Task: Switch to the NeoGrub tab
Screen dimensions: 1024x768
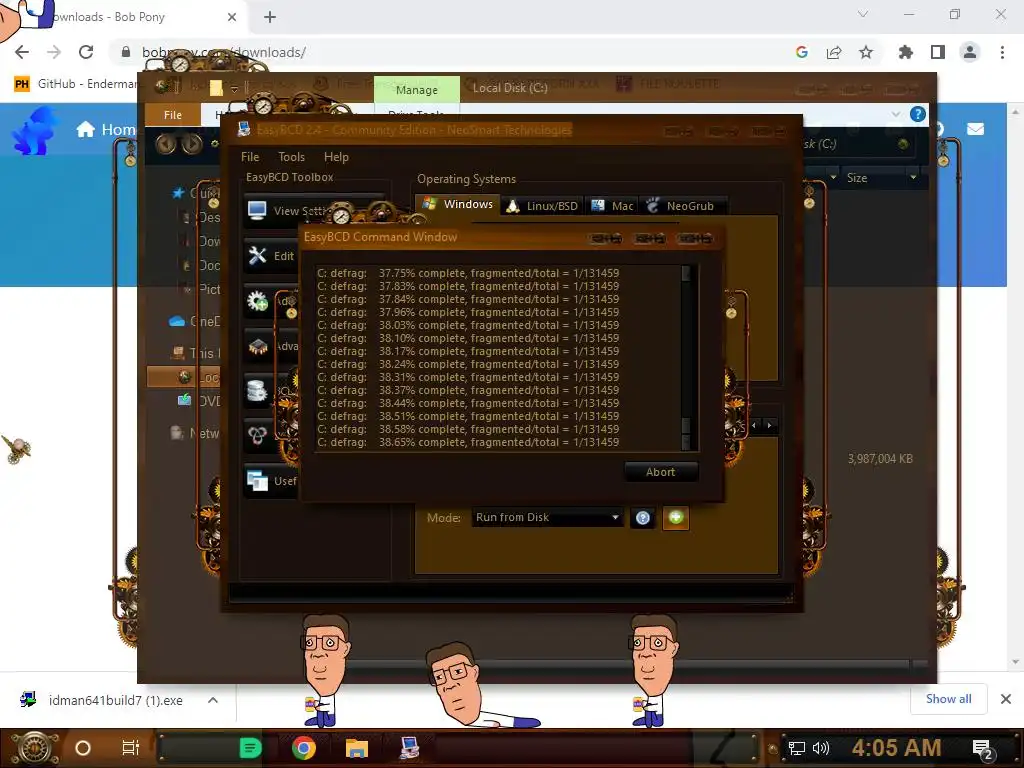Action: coord(682,206)
